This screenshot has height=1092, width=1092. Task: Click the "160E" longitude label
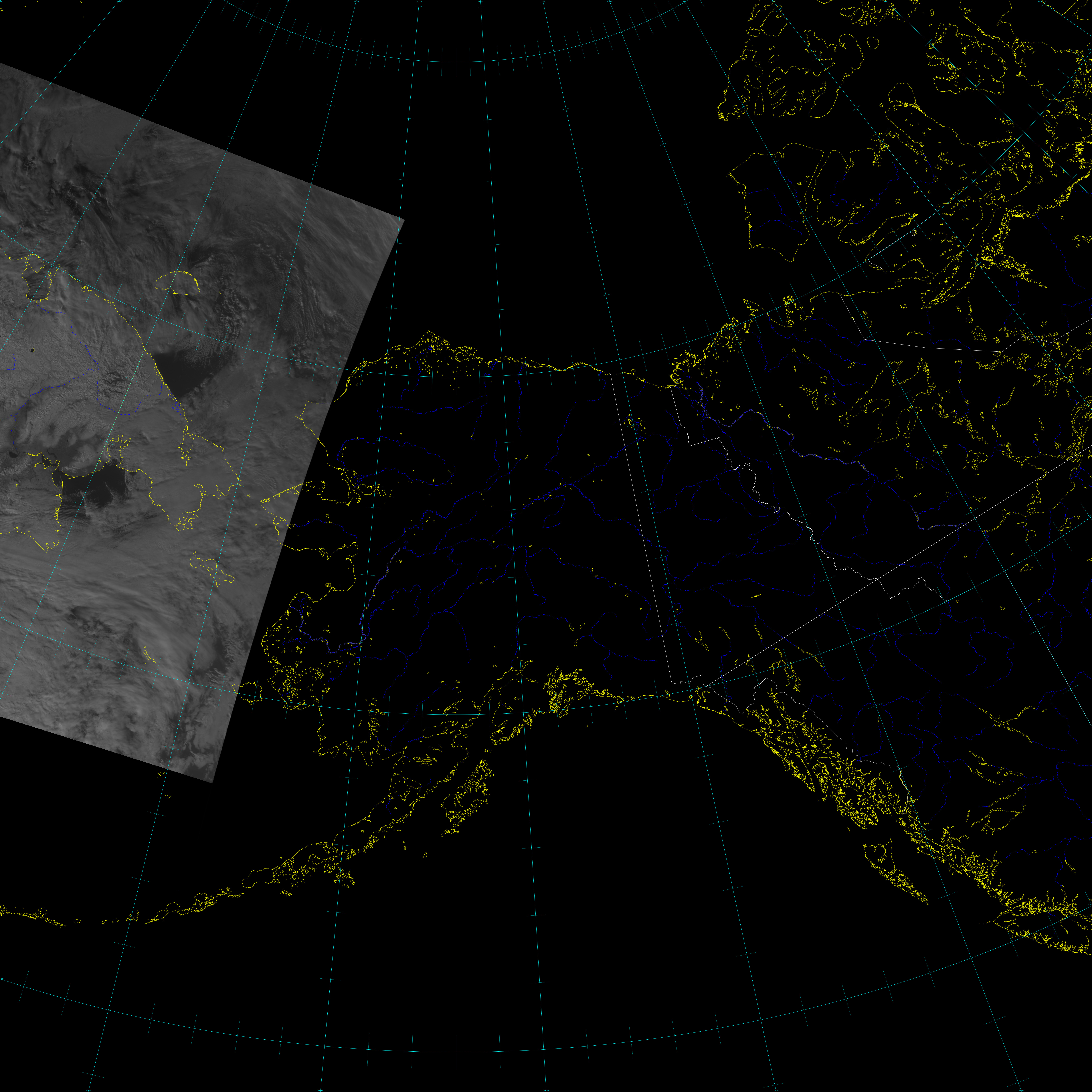click(119, 2)
